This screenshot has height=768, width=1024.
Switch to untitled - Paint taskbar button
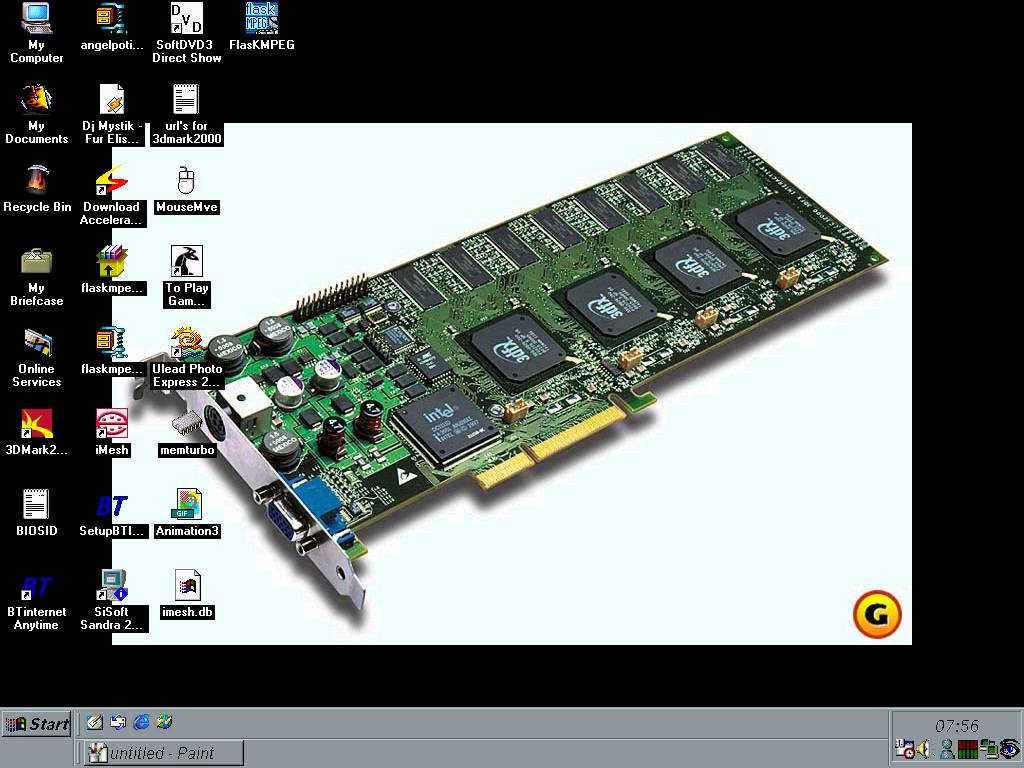[163, 753]
